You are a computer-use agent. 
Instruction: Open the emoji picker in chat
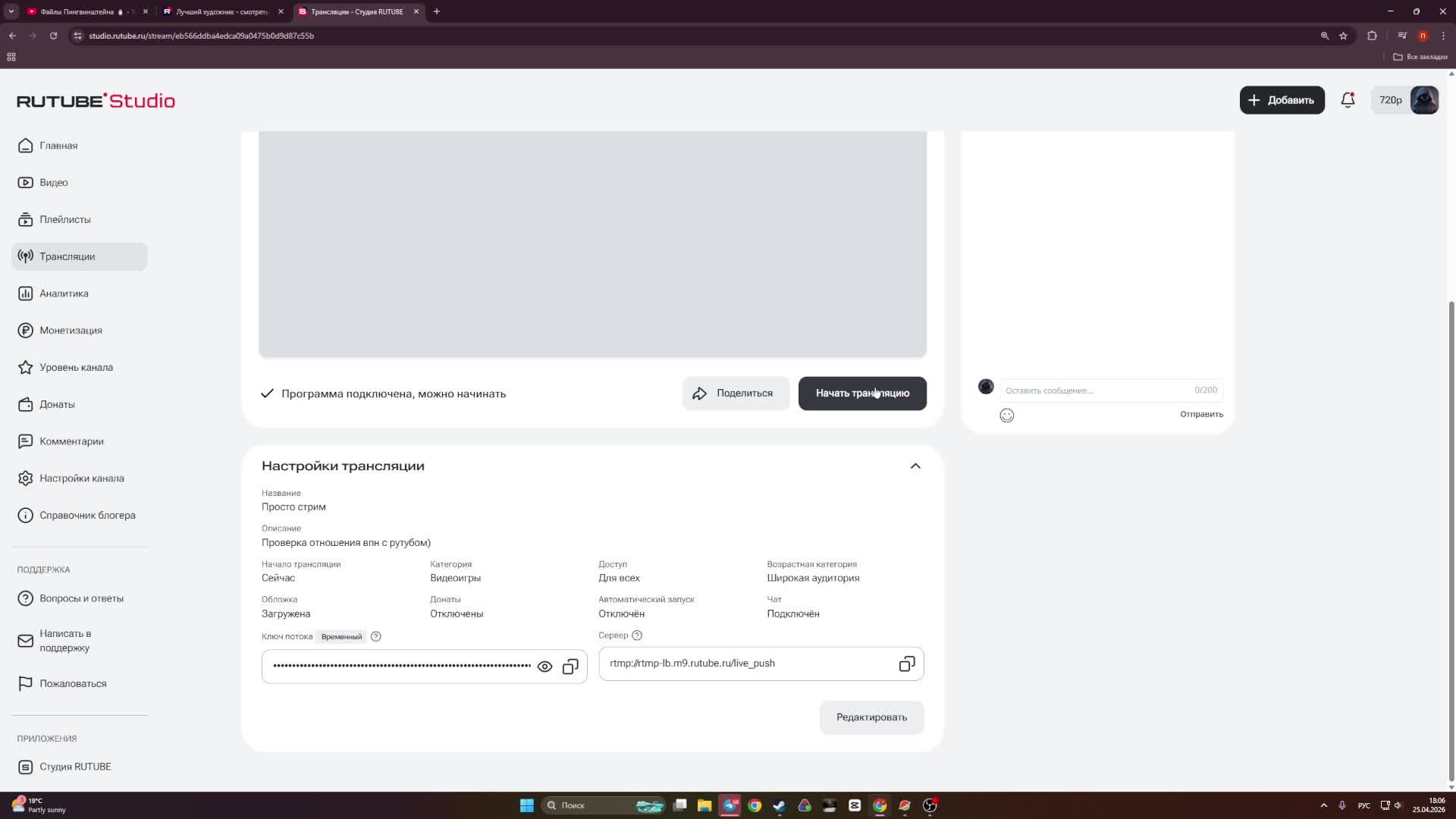(x=1006, y=416)
